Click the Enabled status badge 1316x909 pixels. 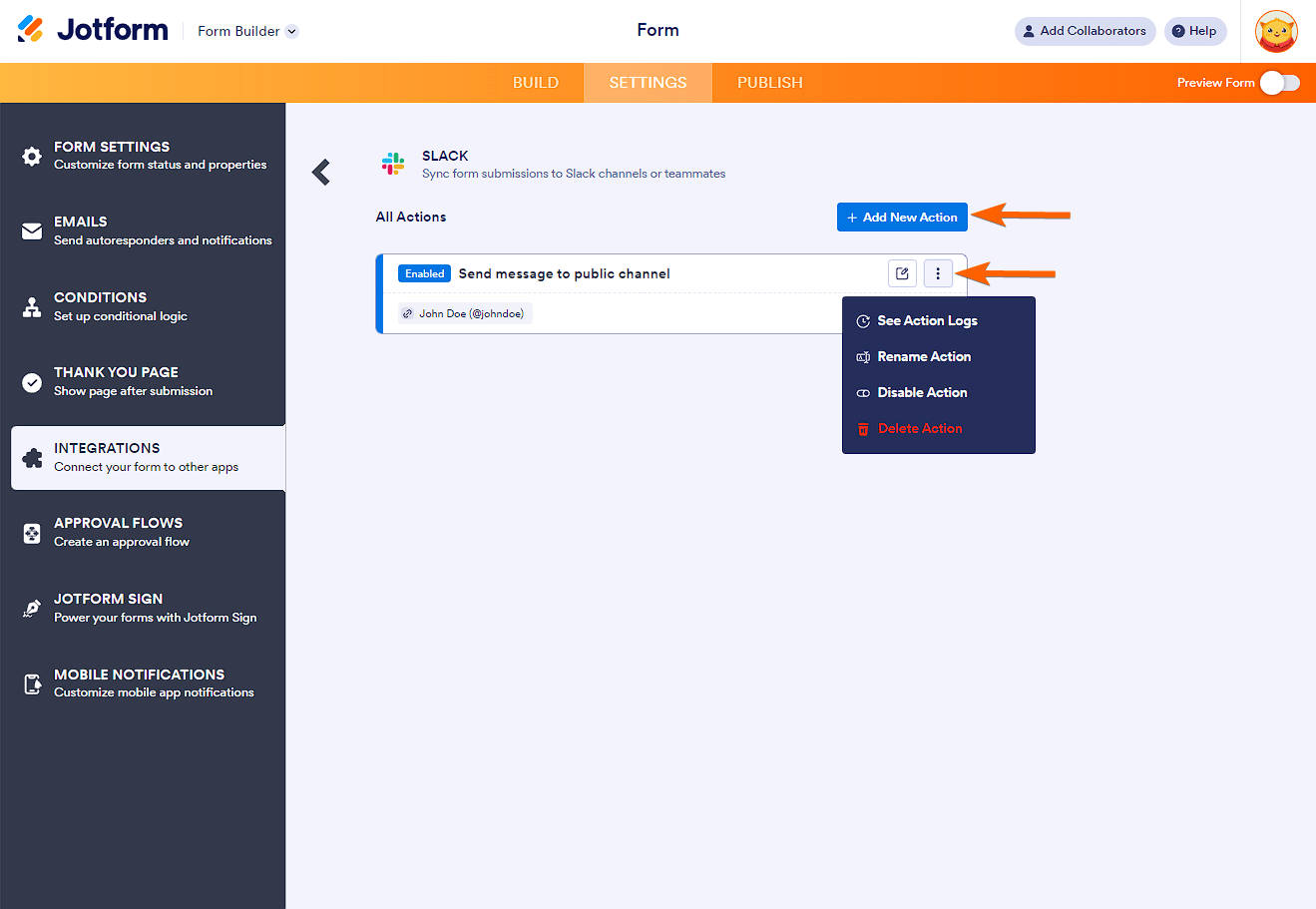coord(424,273)
